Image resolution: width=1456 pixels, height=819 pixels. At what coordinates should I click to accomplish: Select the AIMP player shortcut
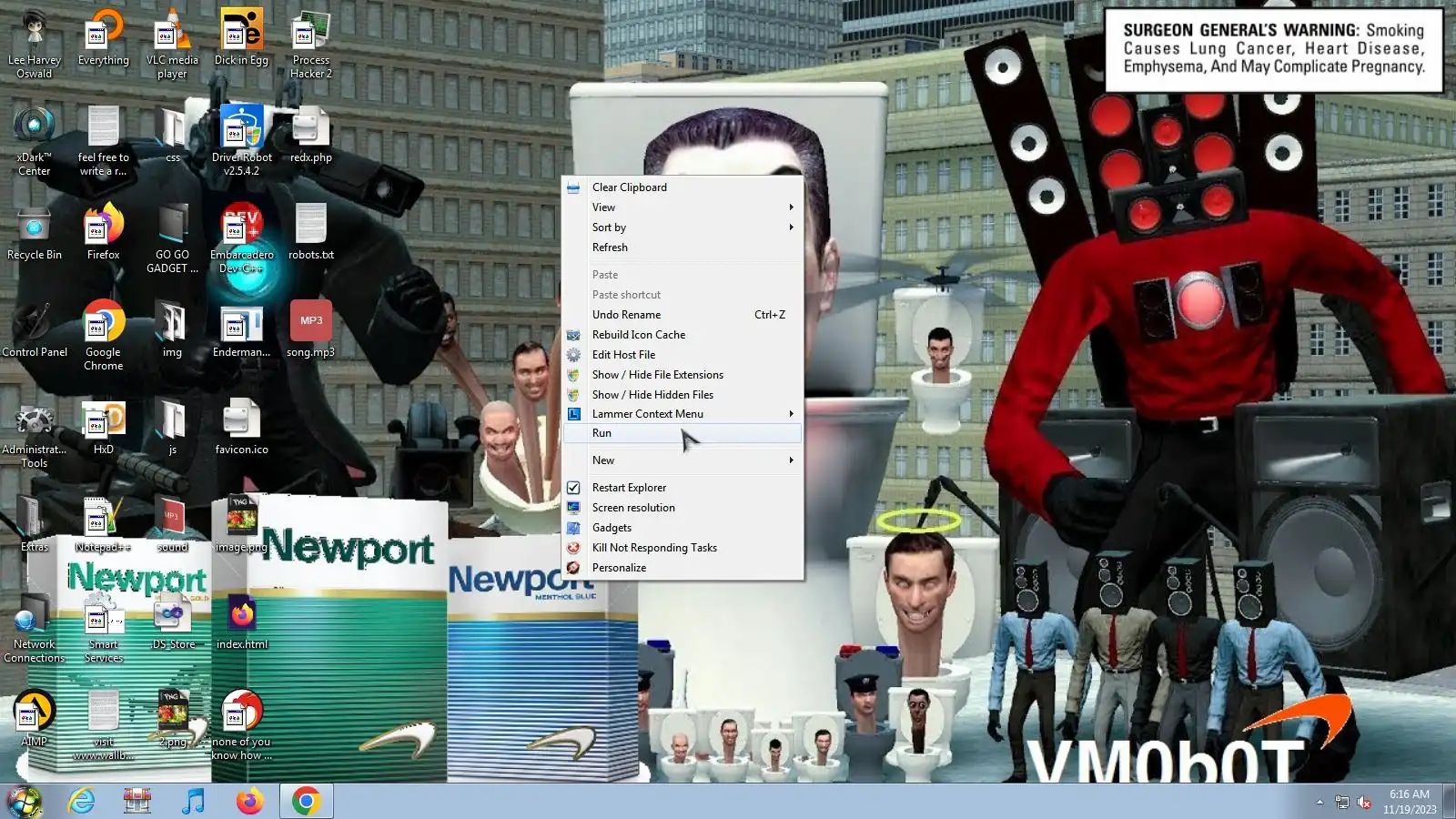point(35,719)
